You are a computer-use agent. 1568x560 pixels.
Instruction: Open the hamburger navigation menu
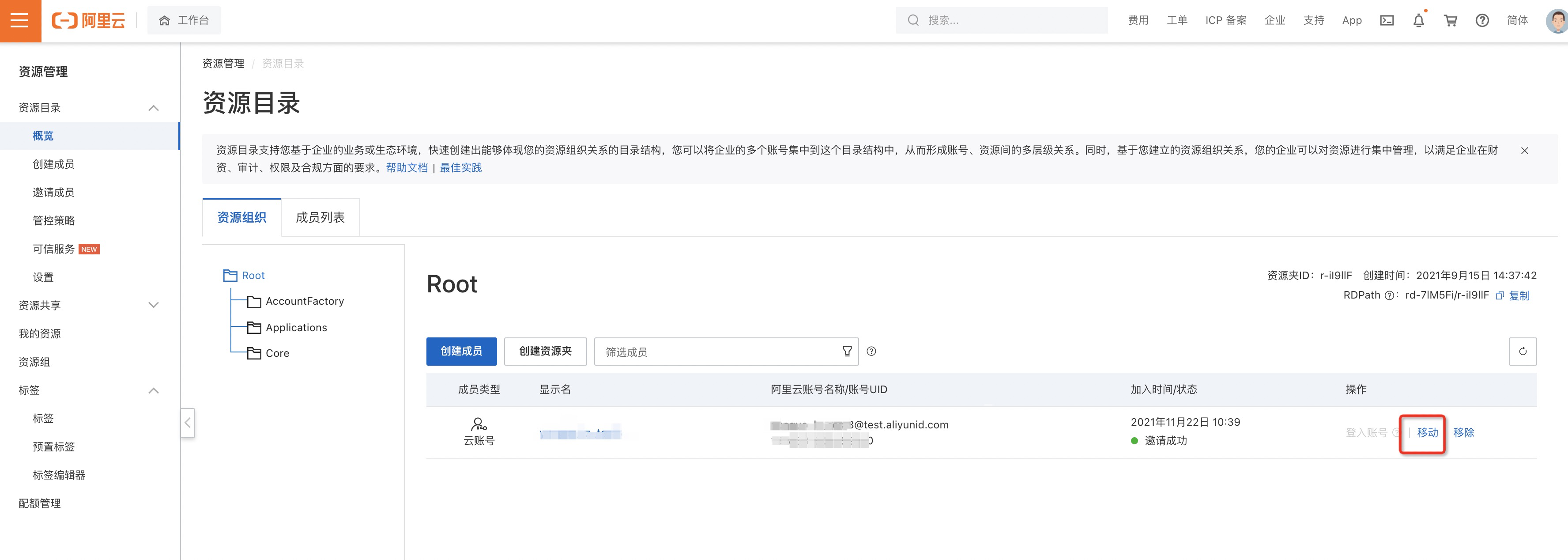coord(20,21)
